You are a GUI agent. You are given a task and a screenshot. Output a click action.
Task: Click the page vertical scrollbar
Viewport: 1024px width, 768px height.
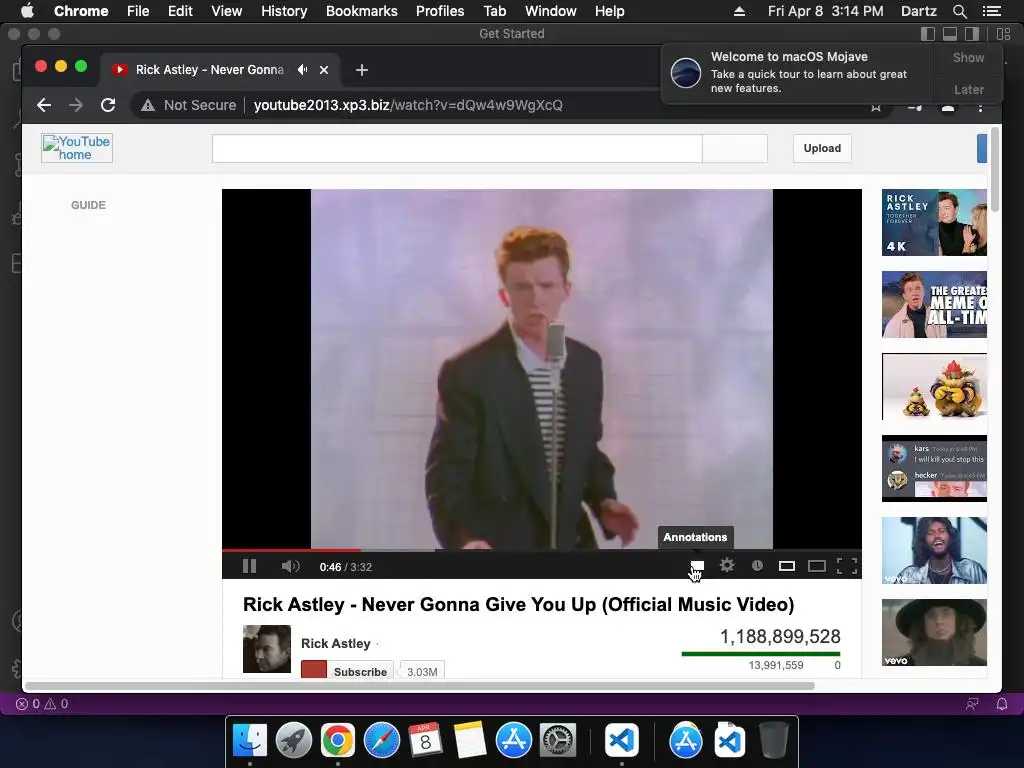(x=995, y=170)
